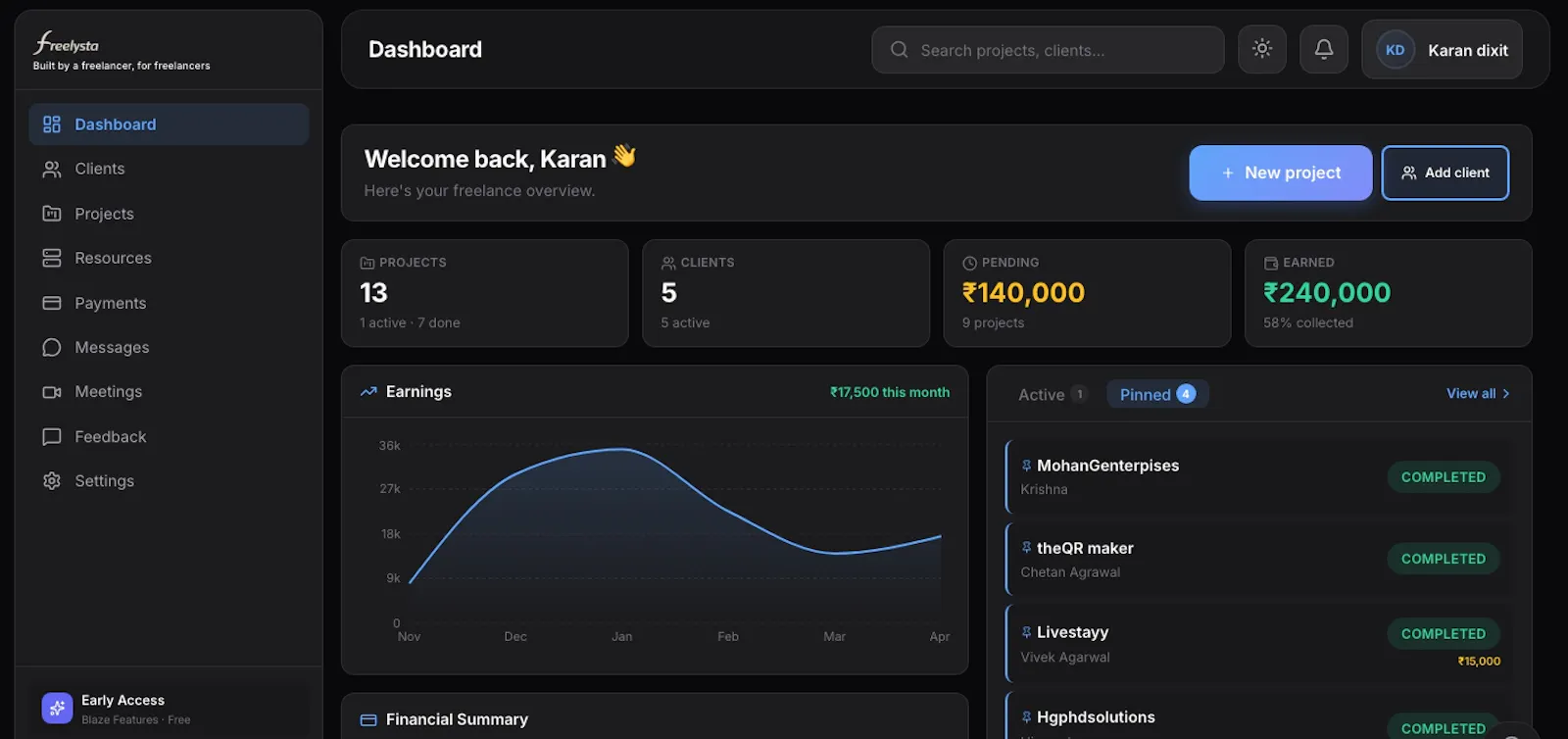
Task: Open the Clients stat card
Action: [786, 293]
